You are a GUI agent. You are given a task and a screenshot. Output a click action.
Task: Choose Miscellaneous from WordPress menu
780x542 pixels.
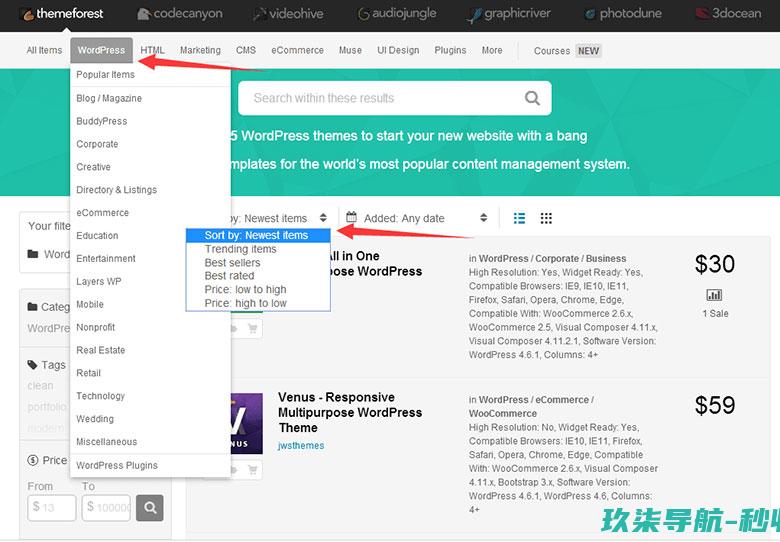point(106,442)
